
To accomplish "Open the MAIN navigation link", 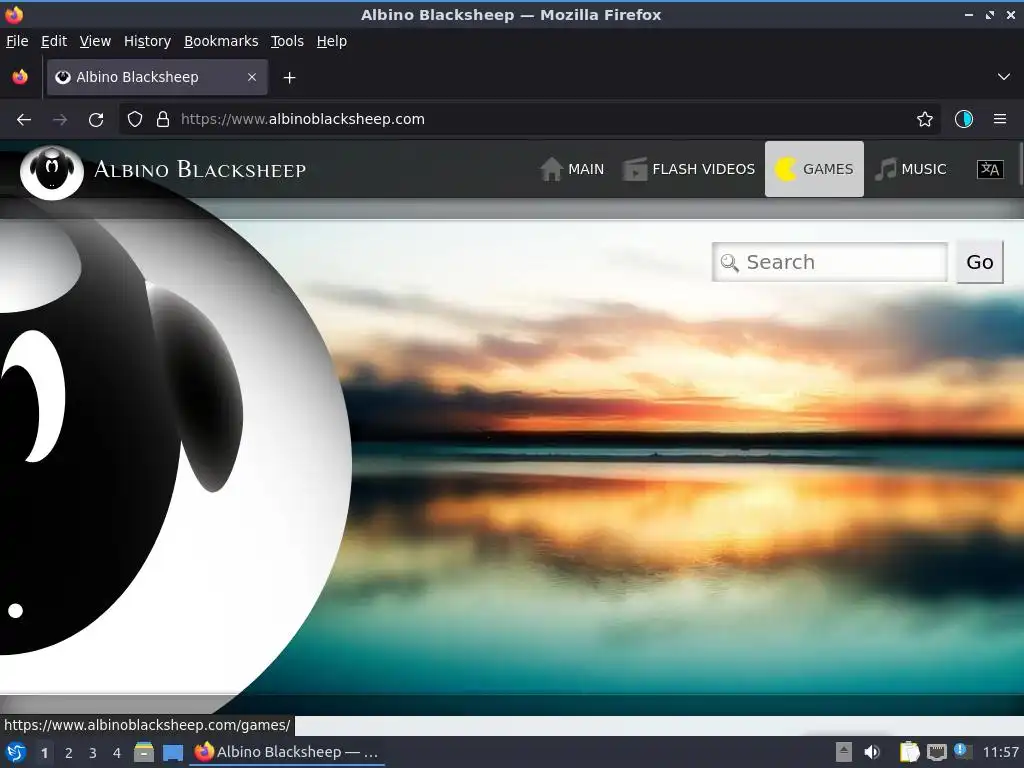I will (572, 169).
